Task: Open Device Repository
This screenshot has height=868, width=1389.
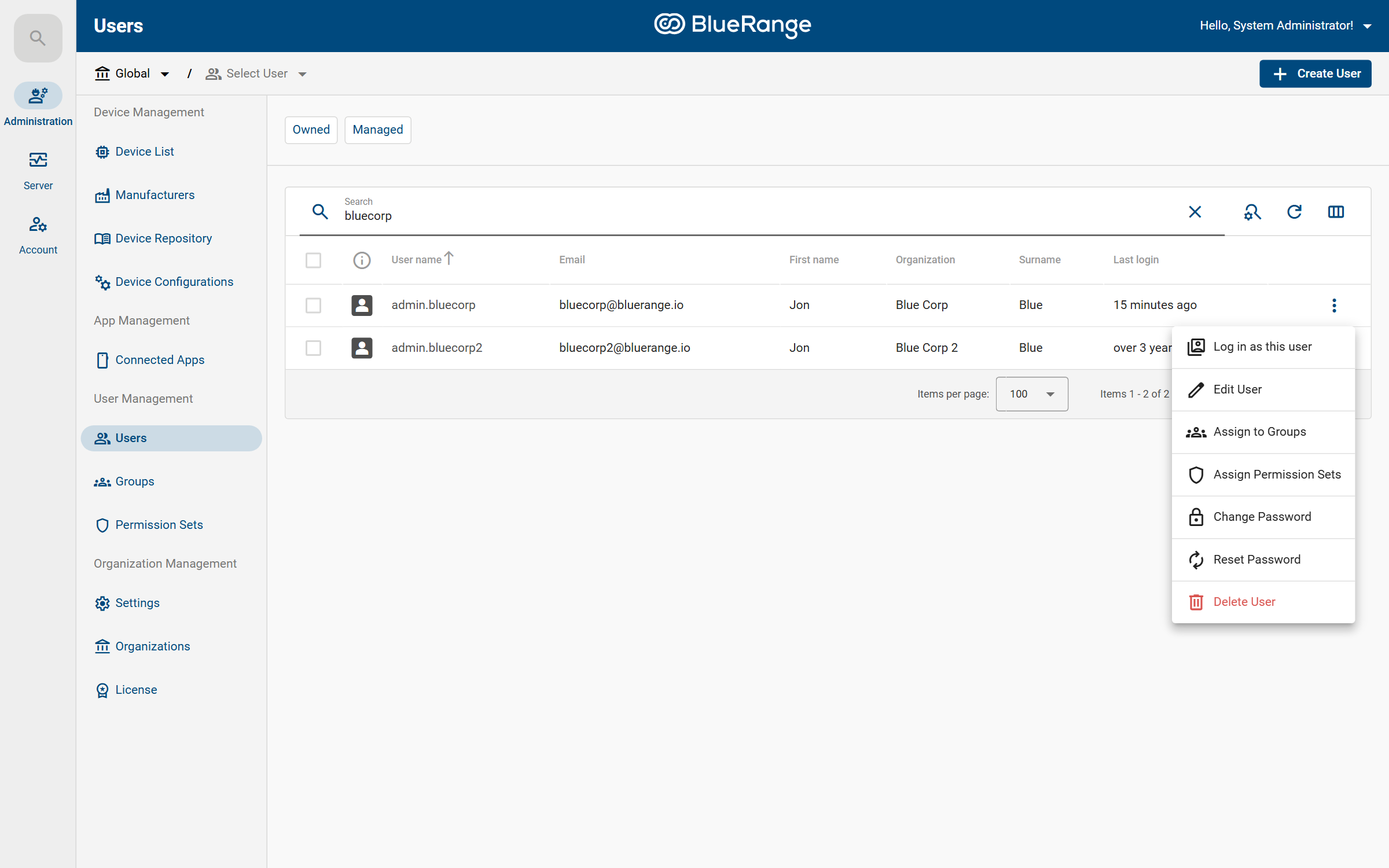Action: click(x=171, y=238)
